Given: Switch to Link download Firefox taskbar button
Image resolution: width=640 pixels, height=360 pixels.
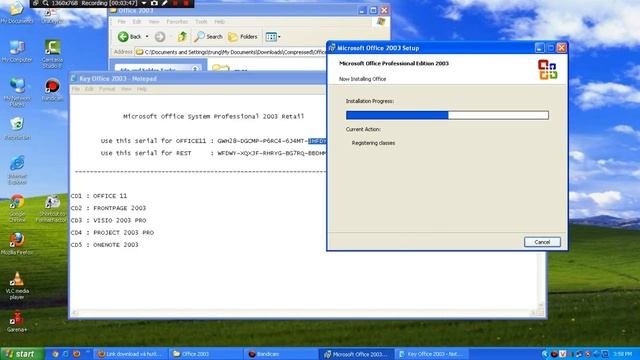Looking at the screenshot, I should 131,354.
